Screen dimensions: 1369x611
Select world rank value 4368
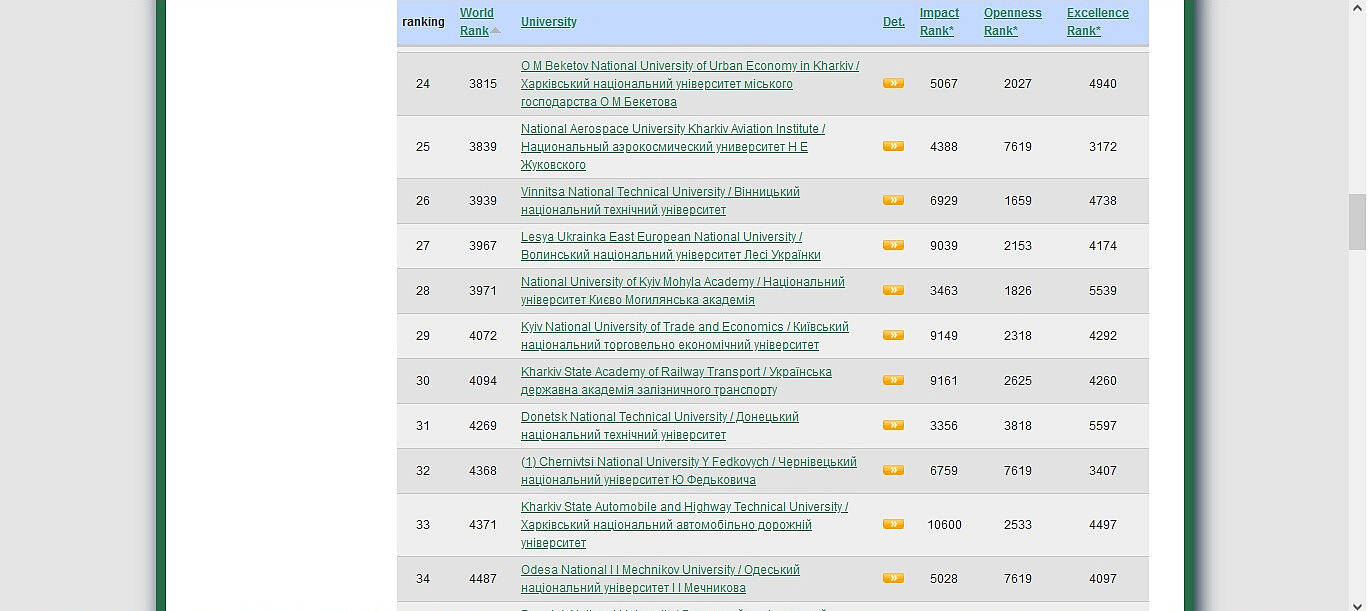coord(483,471)
